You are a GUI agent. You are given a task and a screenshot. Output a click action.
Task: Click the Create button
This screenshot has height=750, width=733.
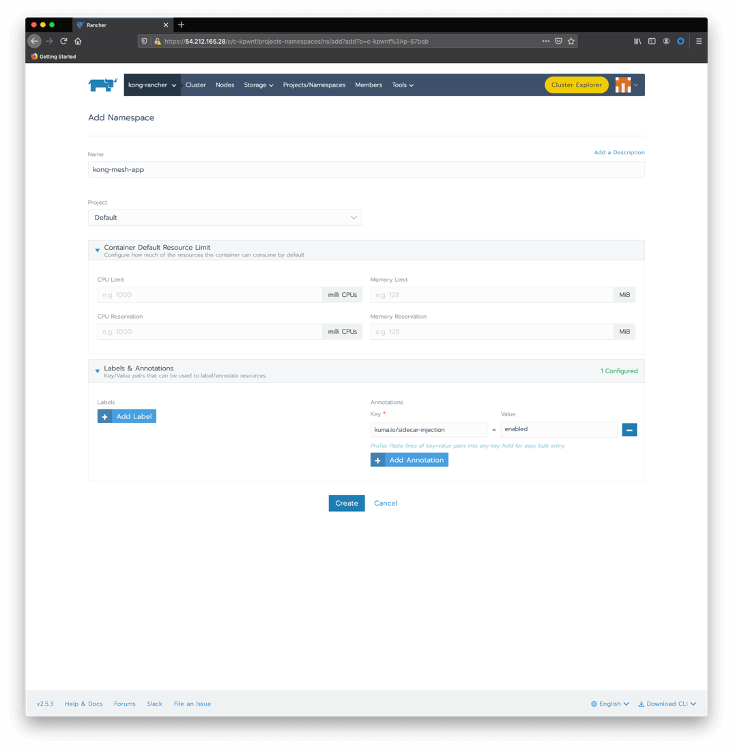tap(346, 503)
